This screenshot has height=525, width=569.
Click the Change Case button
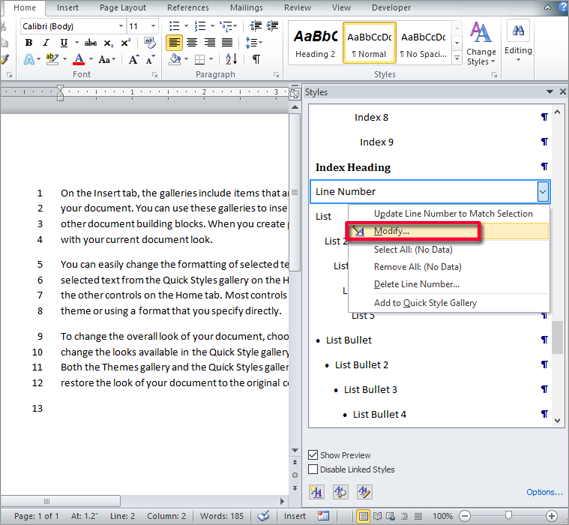coord(106,59)
